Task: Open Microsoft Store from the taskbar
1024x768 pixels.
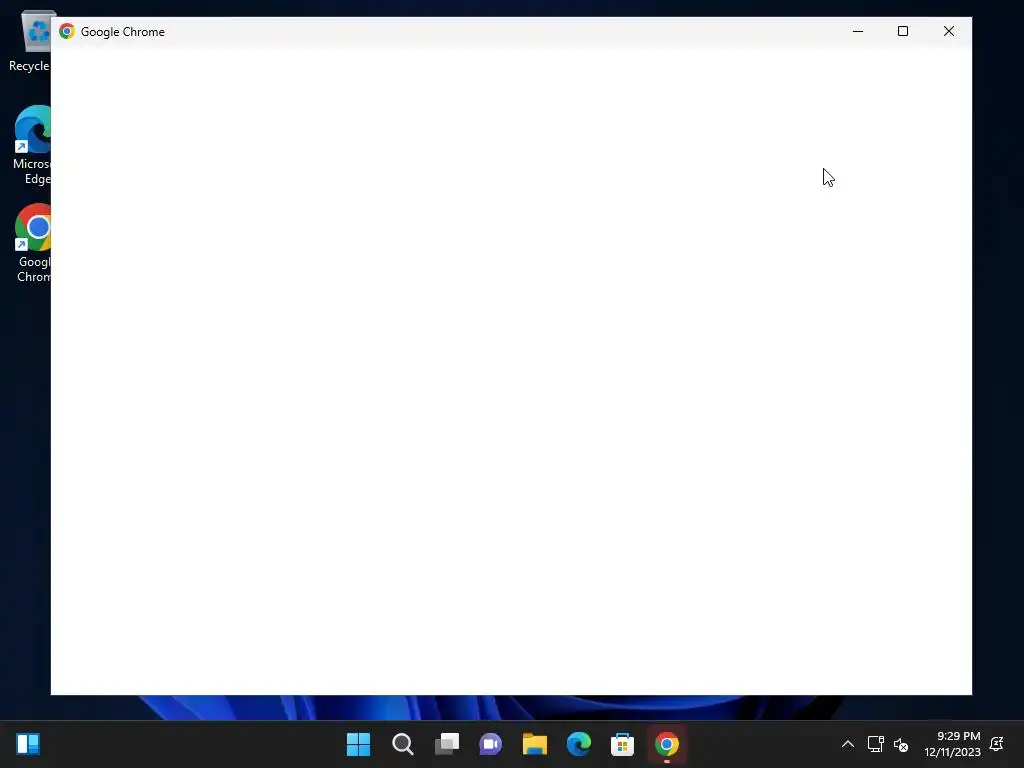Action: (x=622, y=744)
